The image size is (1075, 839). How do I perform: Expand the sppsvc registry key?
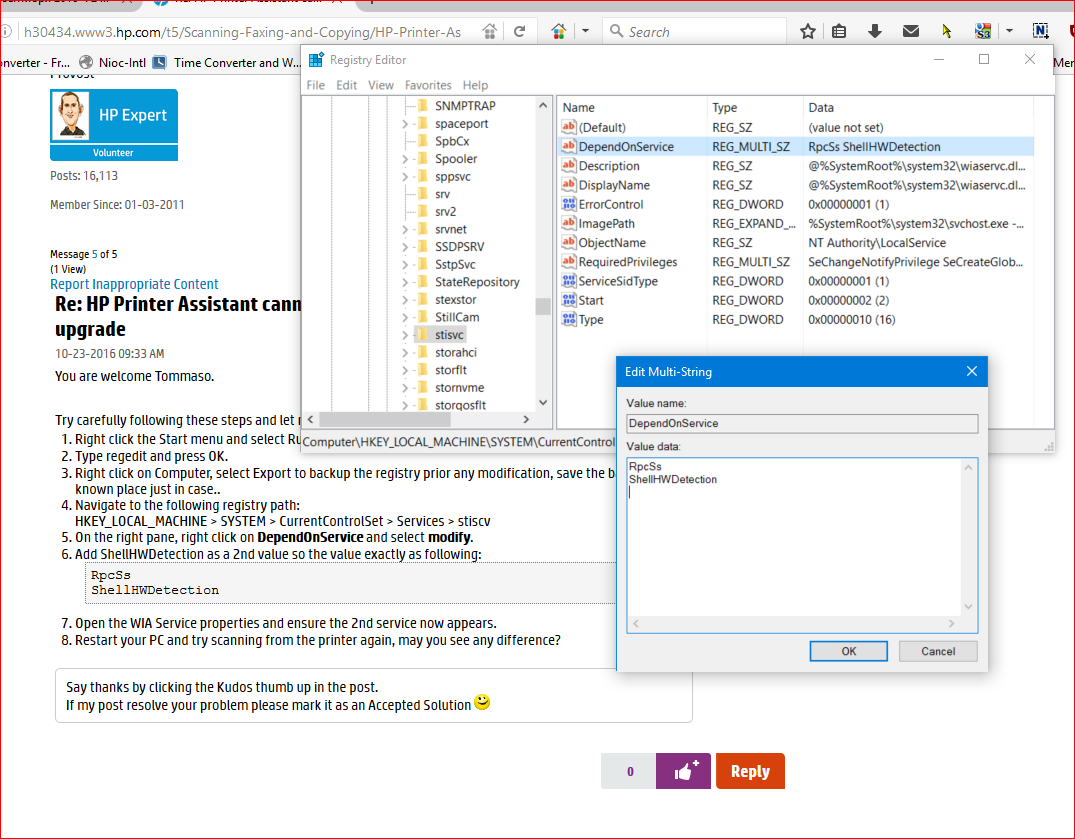[404, 177]
